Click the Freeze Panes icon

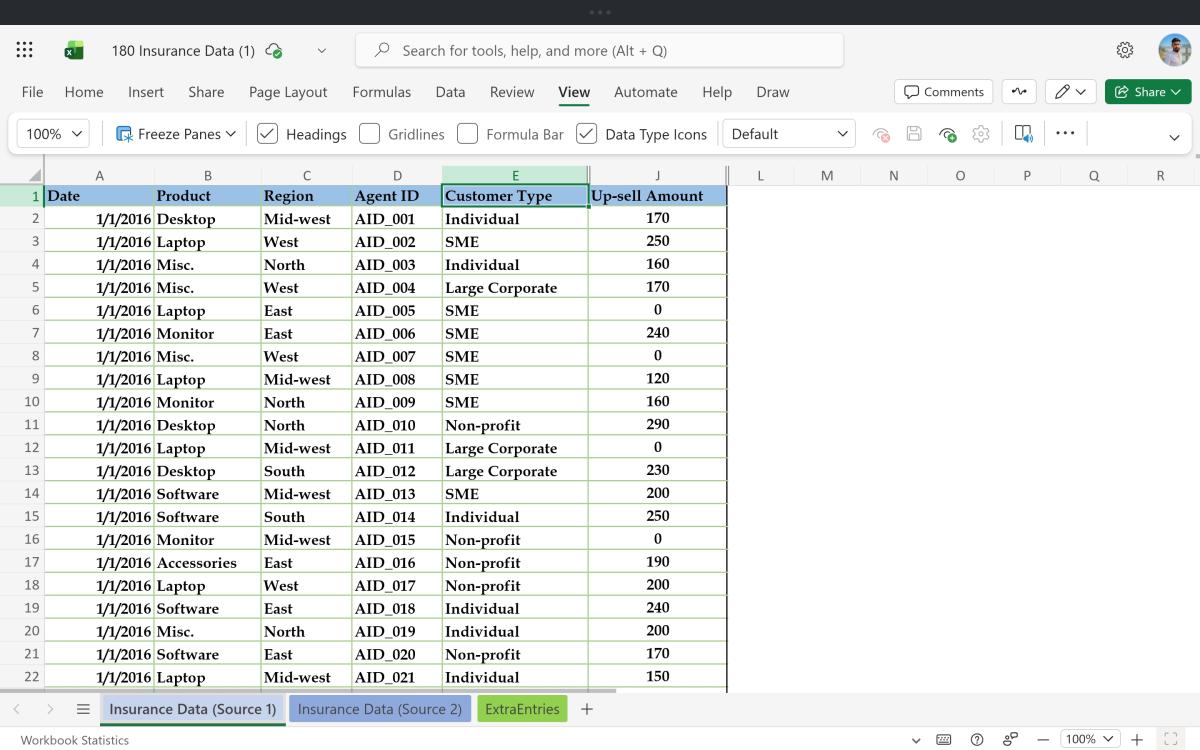tap(125, 134)
